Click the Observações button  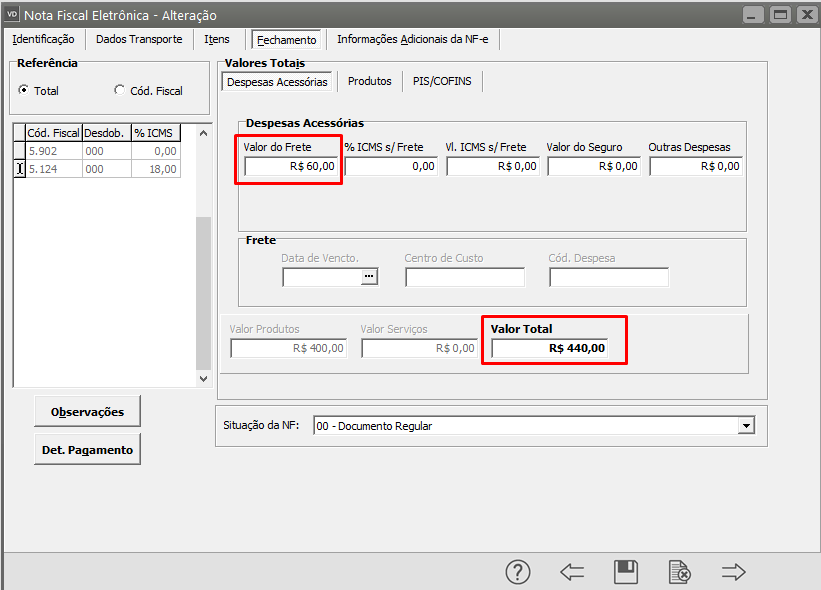(x=87, y=411)
